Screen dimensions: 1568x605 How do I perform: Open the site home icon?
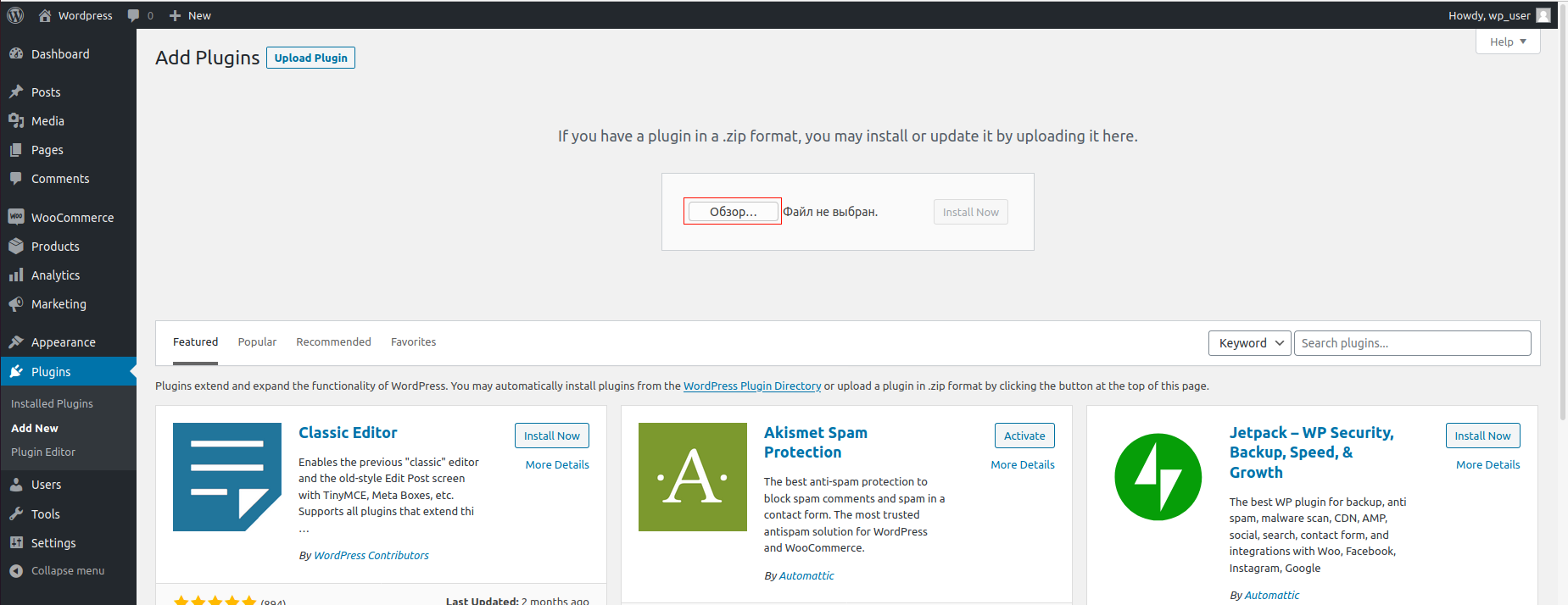pos(45,15)
